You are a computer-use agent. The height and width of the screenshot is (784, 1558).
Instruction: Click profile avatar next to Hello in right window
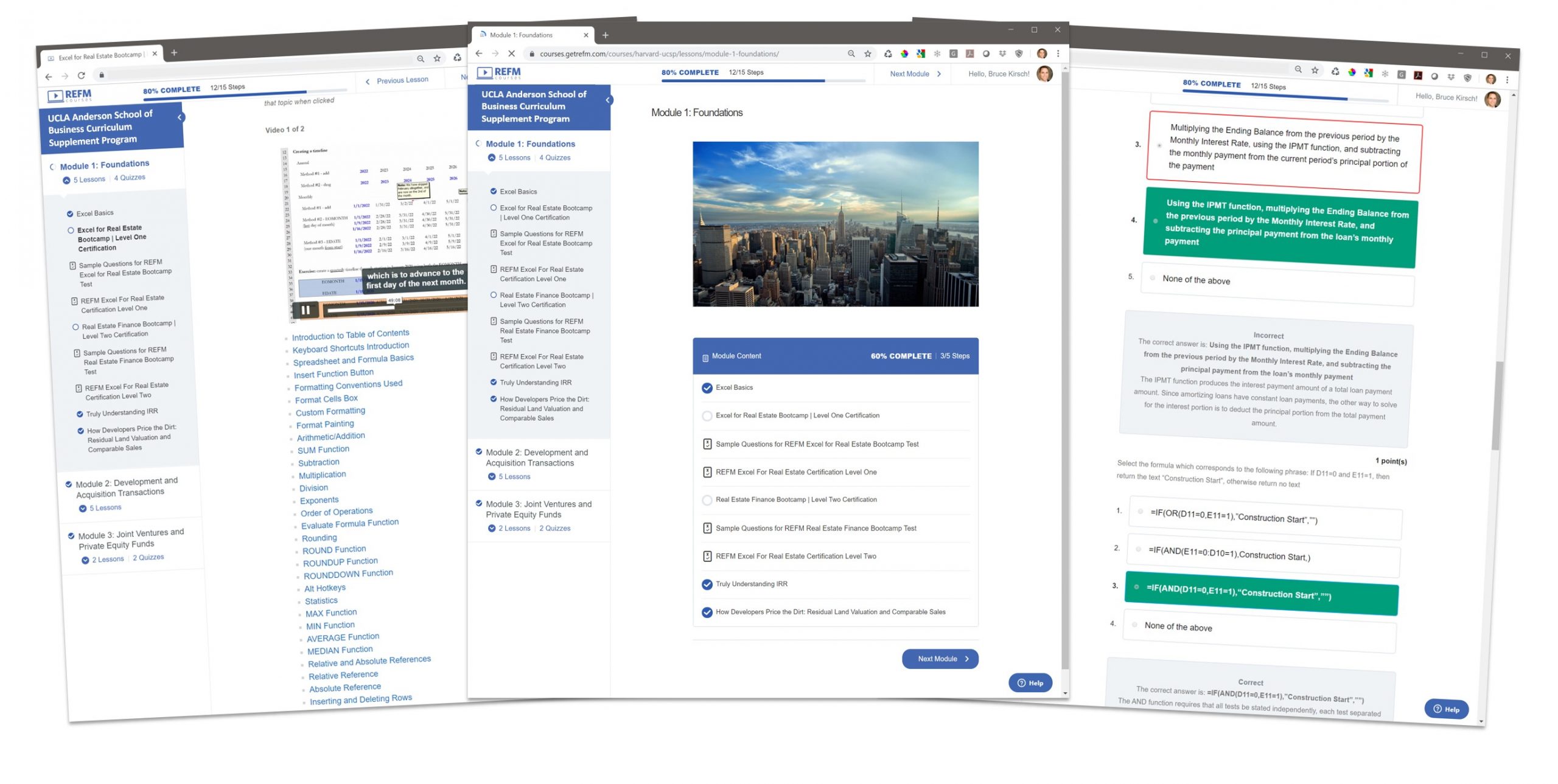coord(1492,99)
